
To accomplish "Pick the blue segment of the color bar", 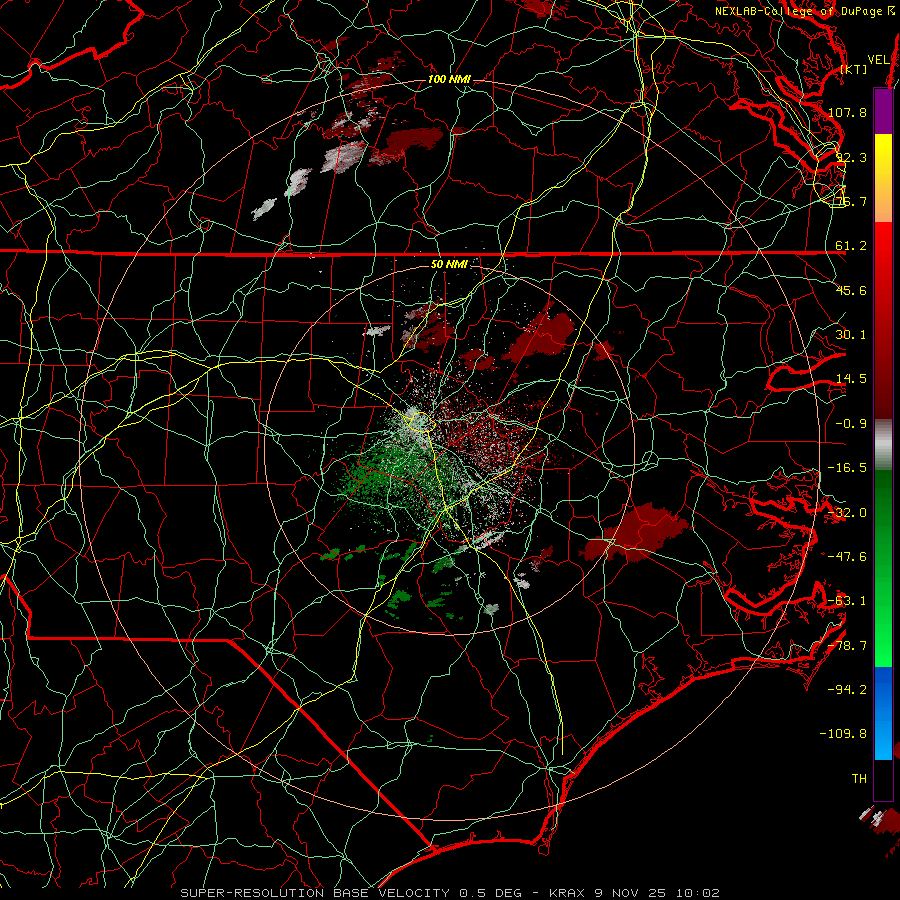I will [x=883, y=713].
